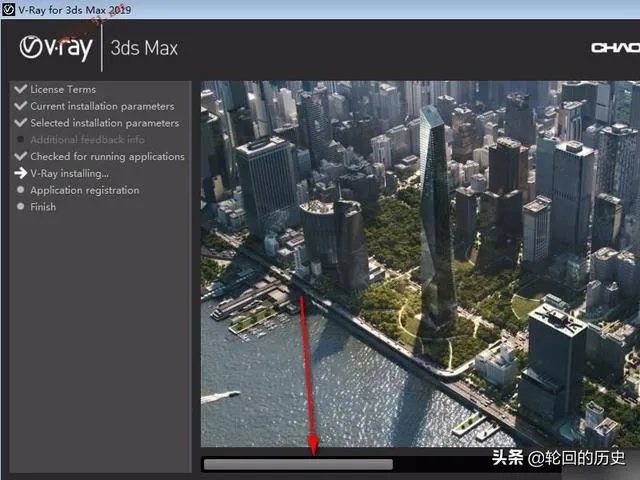The width and height of the screenshot is (640, 480).
Task: Click the bullet beside Finish
Action: [x=20, y=207]
